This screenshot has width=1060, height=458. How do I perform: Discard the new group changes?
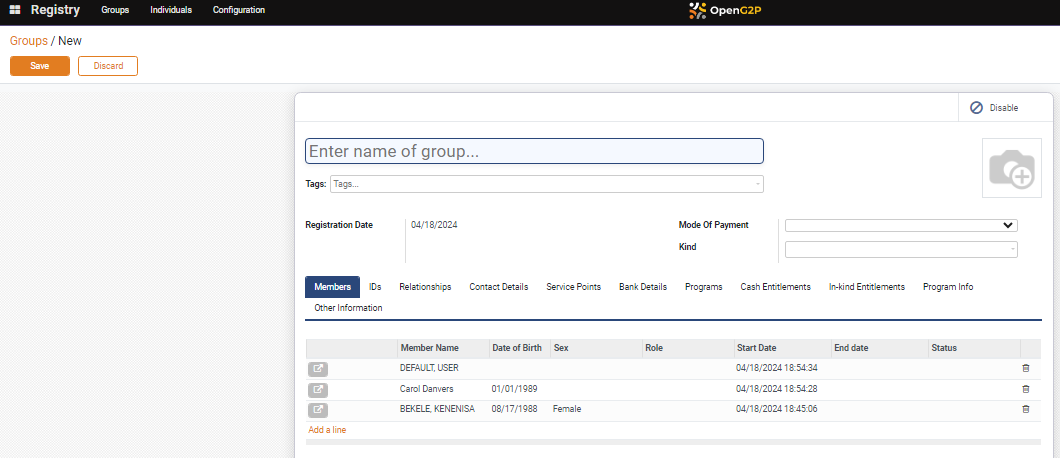[x=108, y=66]
